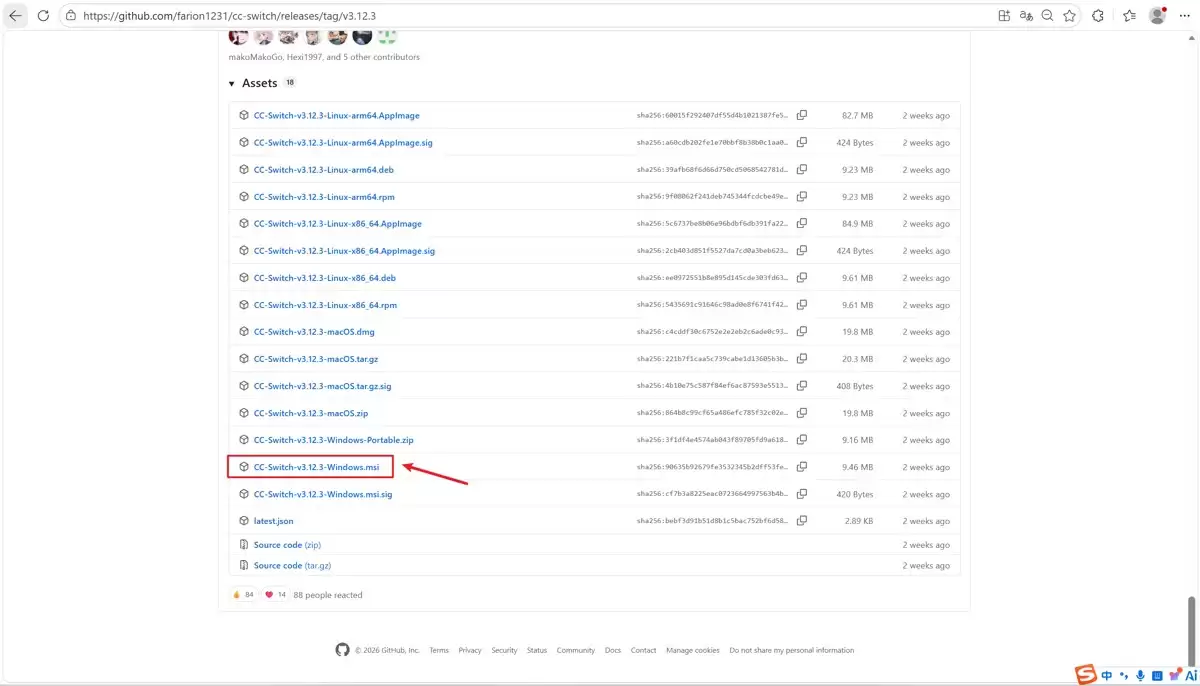
Task: Open the browser extensions puzzle icon
Action: pyautogui.click(x=1098, y=16)
